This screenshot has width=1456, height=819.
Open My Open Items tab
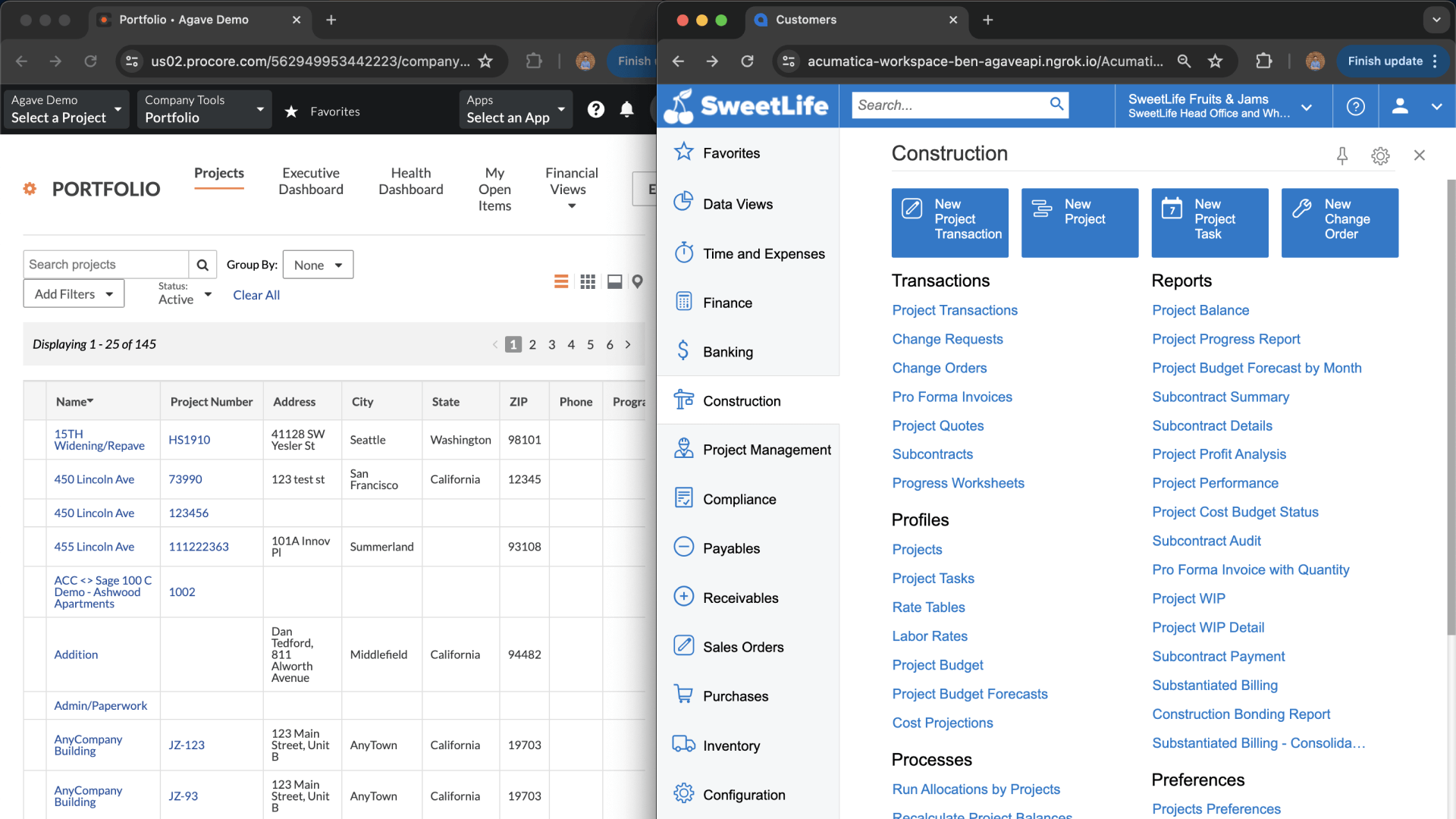[494, 190]
